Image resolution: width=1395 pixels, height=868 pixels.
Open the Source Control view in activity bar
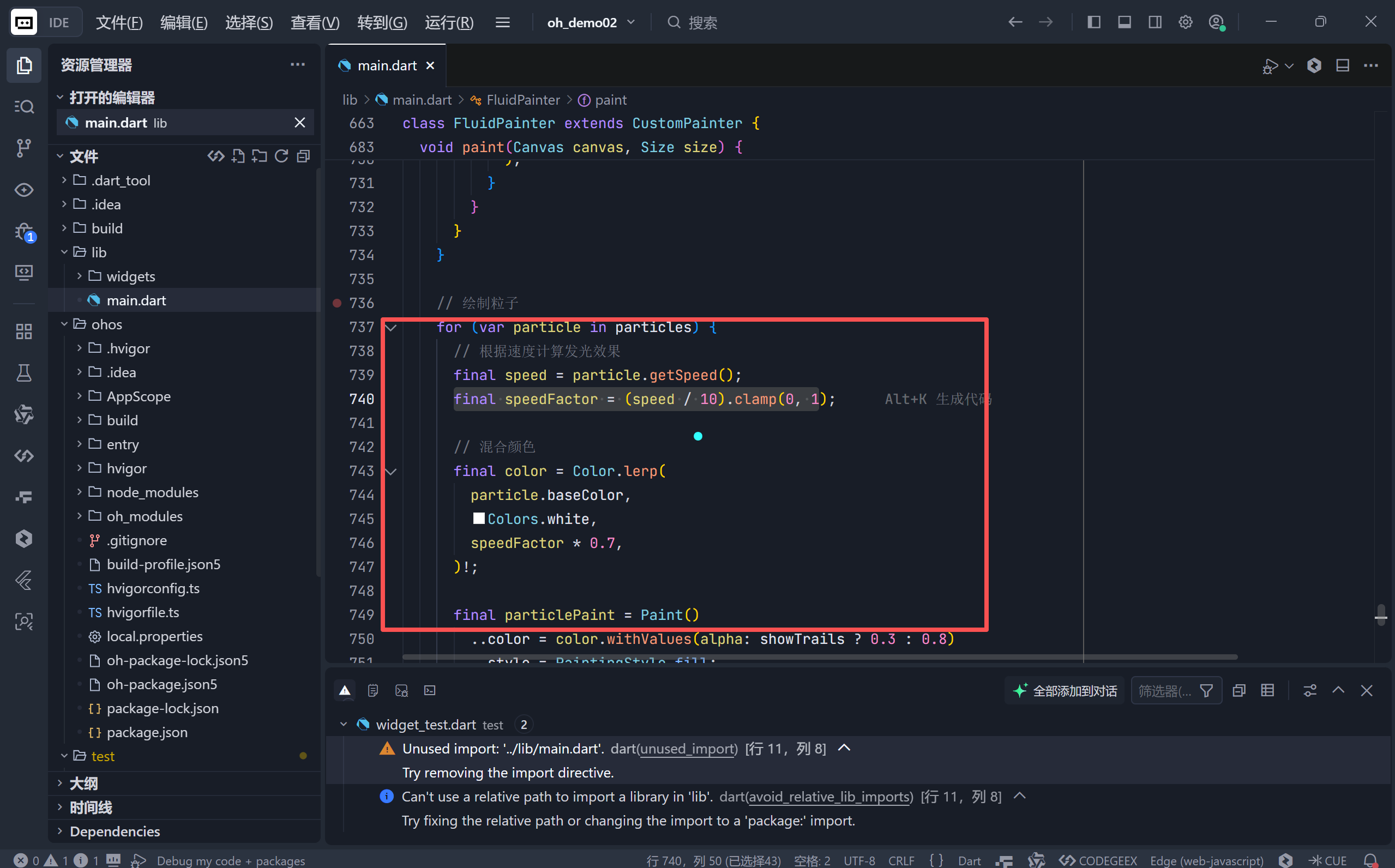click(x=23, y=148)
